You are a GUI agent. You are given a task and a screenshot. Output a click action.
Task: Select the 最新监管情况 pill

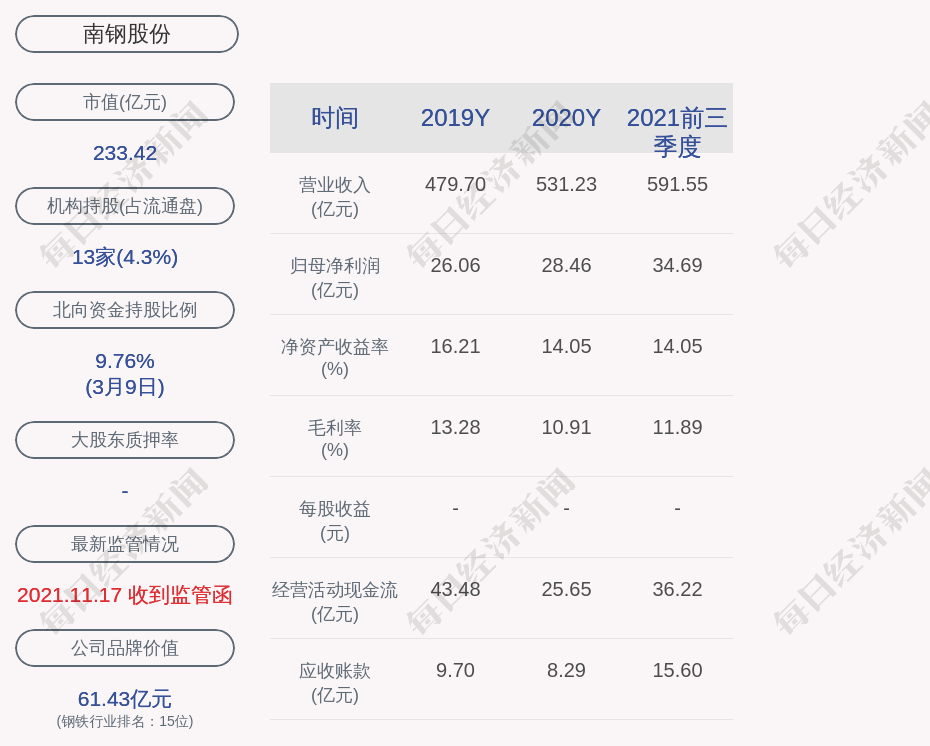125,544
